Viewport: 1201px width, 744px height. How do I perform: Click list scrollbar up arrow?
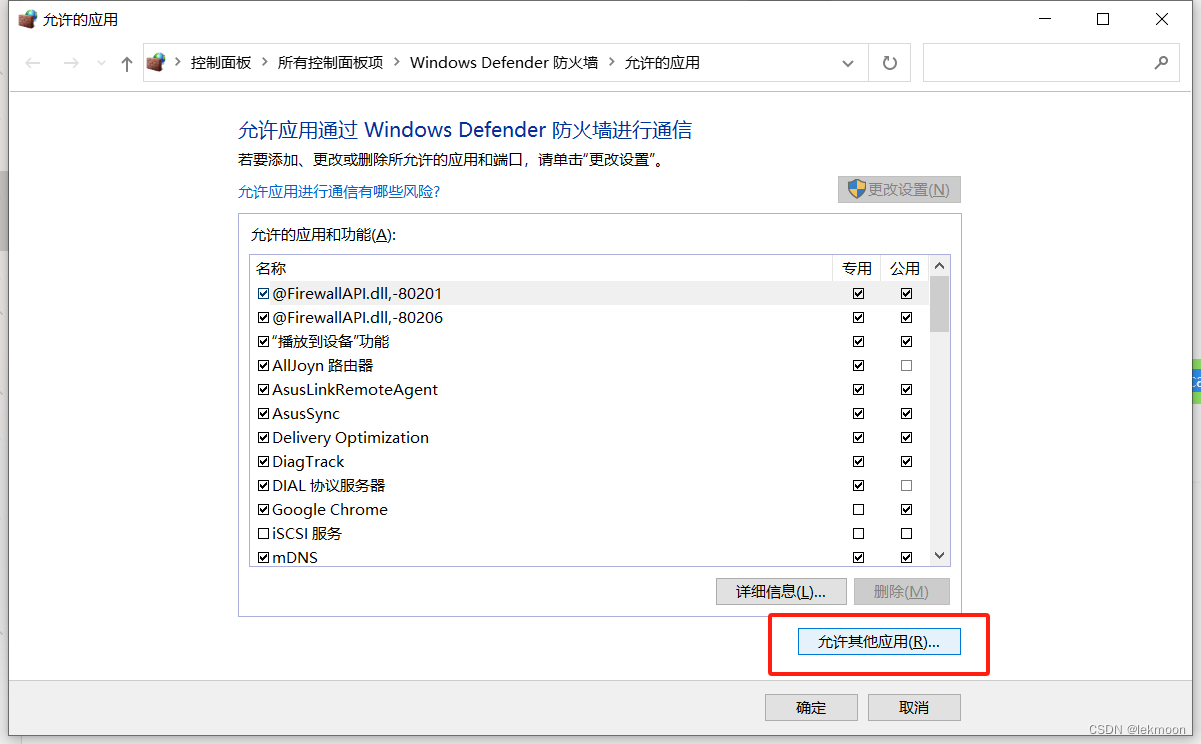[x=939, y=267]
